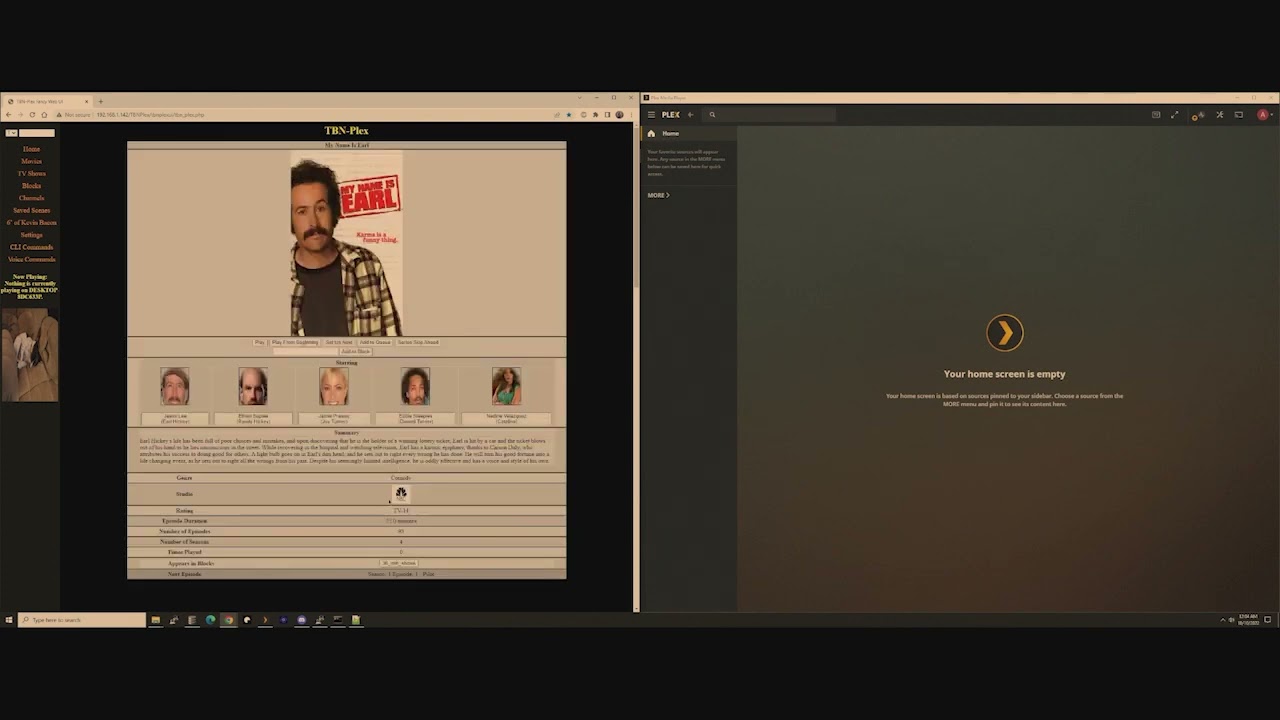
Task: Show hidden system tray icons
Action: pos(1223,620)
